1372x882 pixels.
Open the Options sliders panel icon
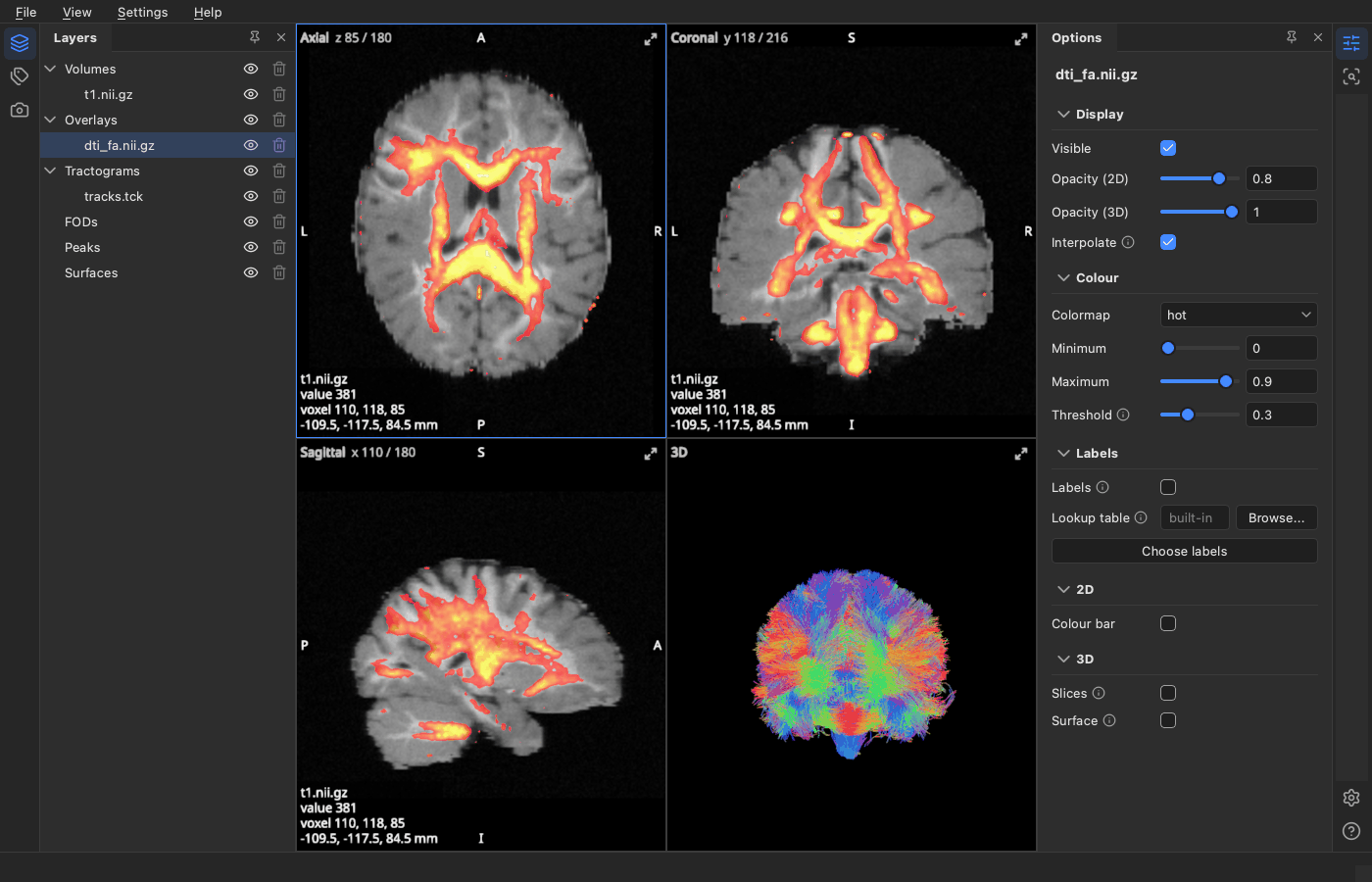1351,43
